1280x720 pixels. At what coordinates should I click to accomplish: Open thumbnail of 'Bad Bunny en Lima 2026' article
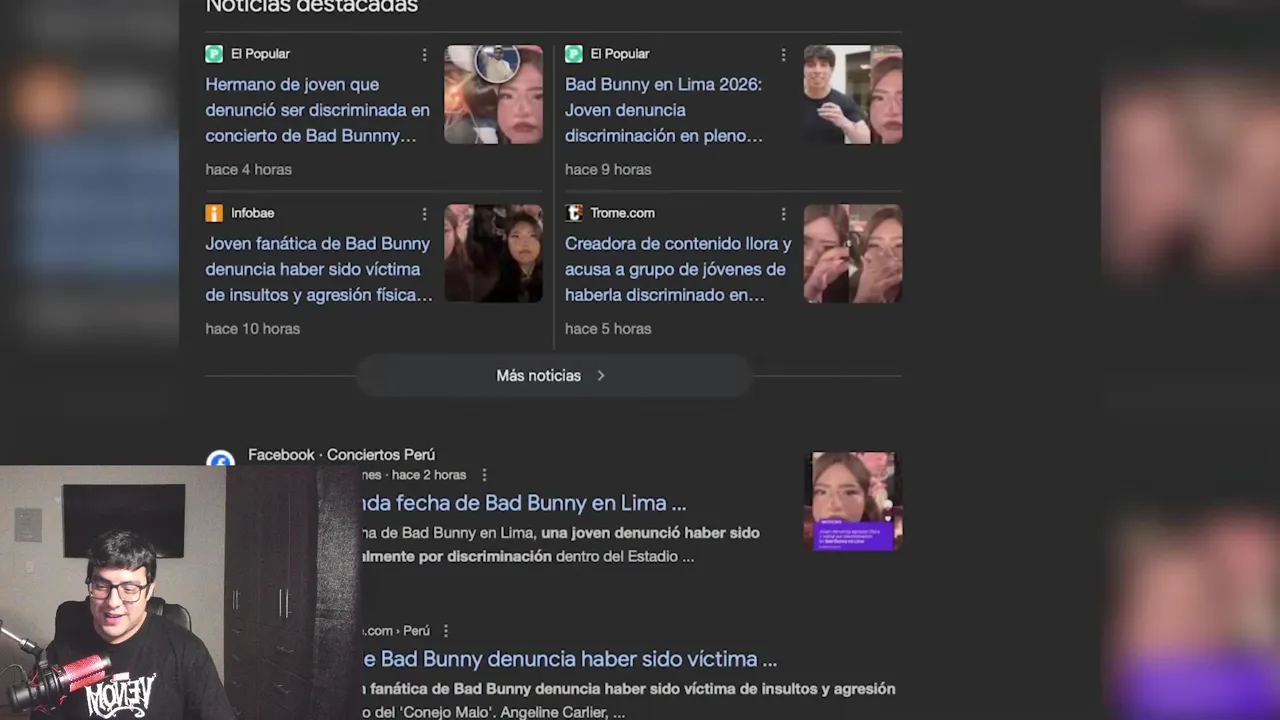point(853,95)
